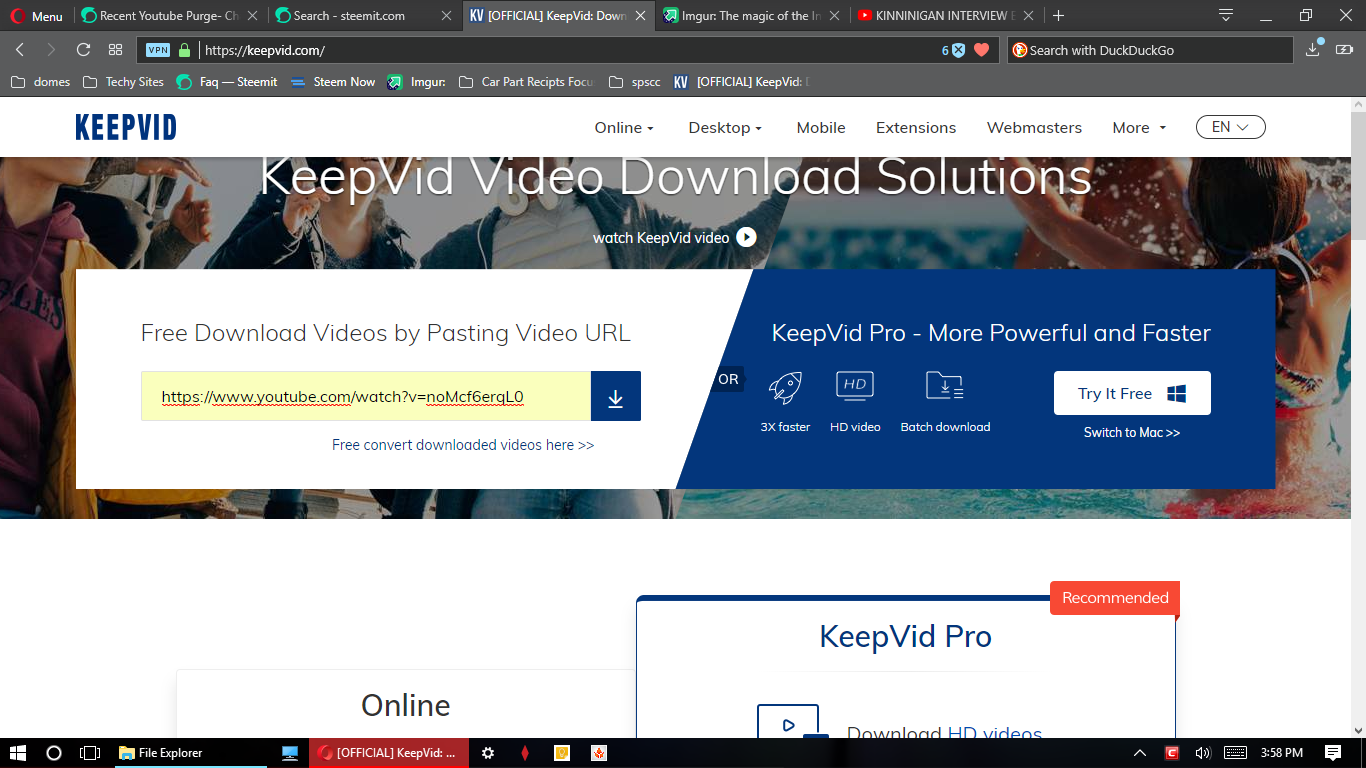This screenshot has height=768, width=1366.
Task: Go back to the previous page
Action: pos(20,50)
